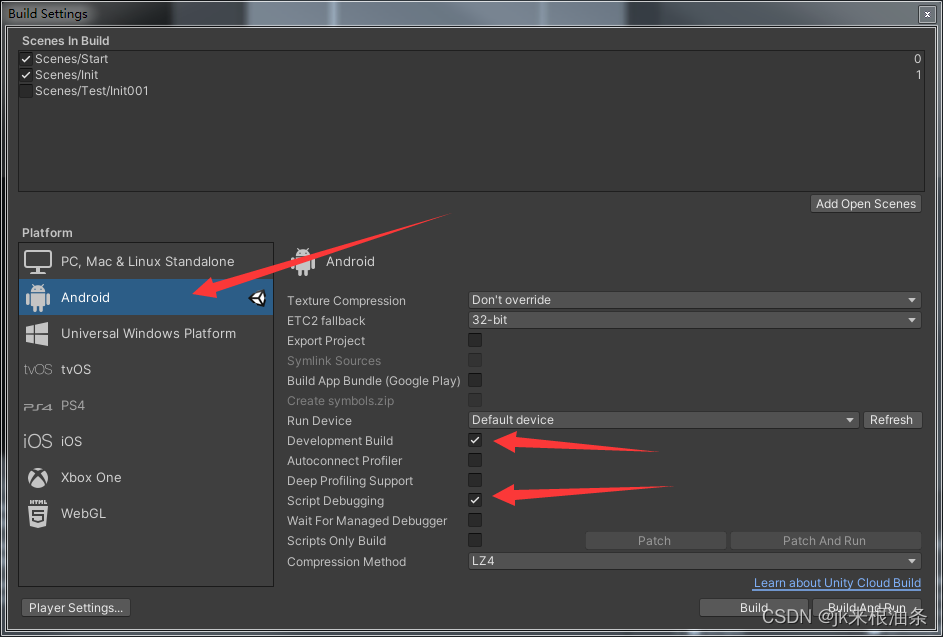Click Refresh device list button
The height and width of the screenshot is (637, 943).
pos(891,420)
